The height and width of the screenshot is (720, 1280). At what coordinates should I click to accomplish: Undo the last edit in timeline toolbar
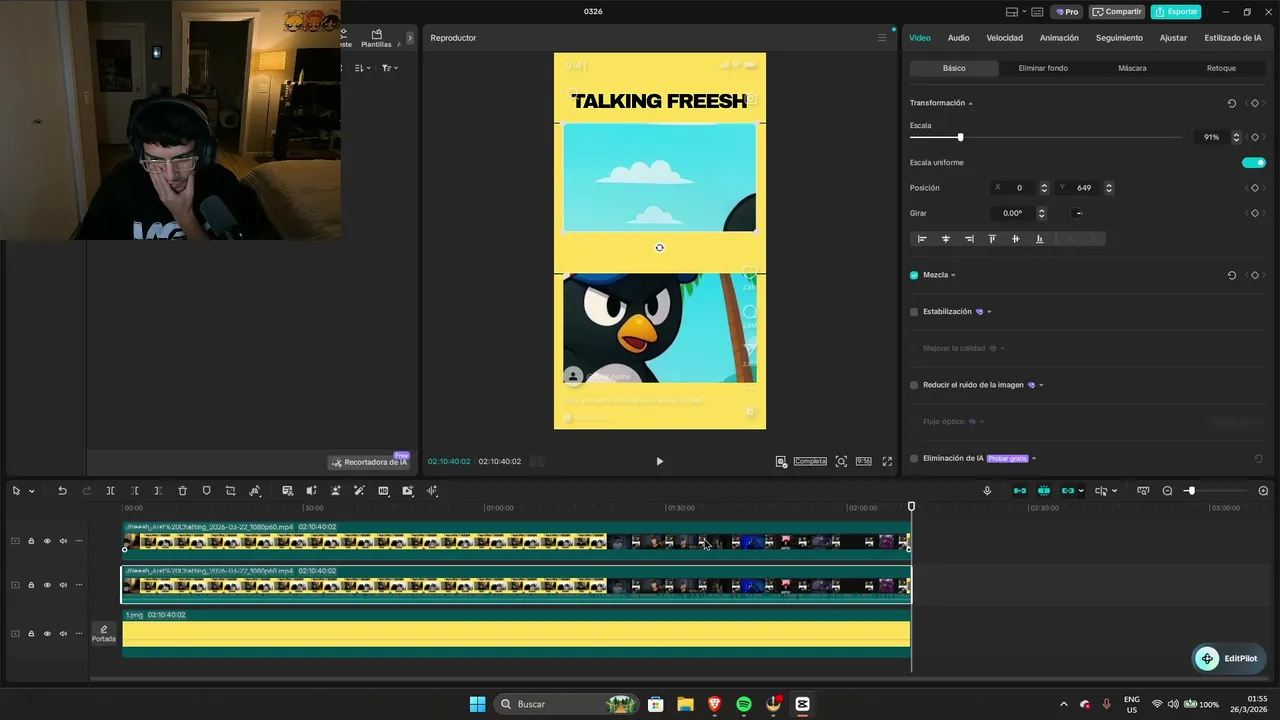click(x=62, y=491)
